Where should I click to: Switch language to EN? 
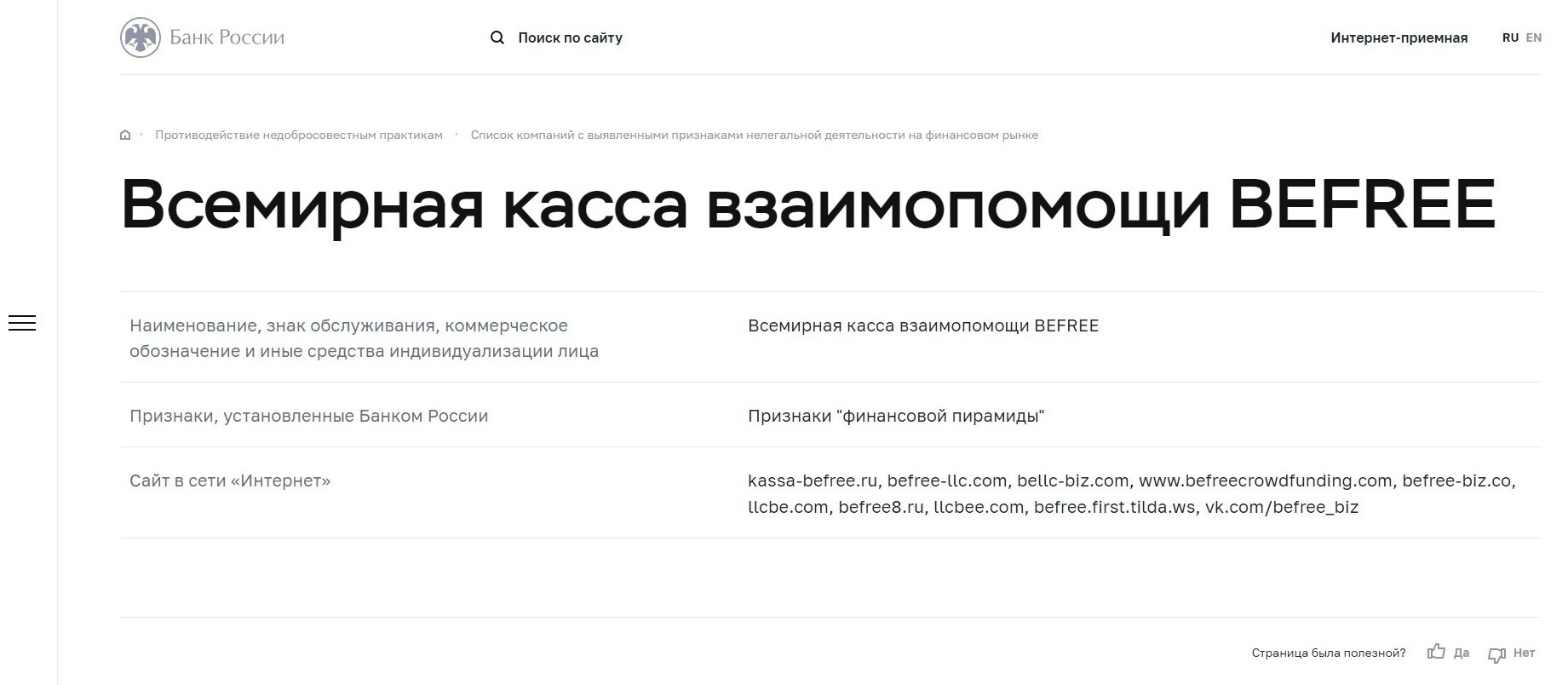click(1533, 37)
